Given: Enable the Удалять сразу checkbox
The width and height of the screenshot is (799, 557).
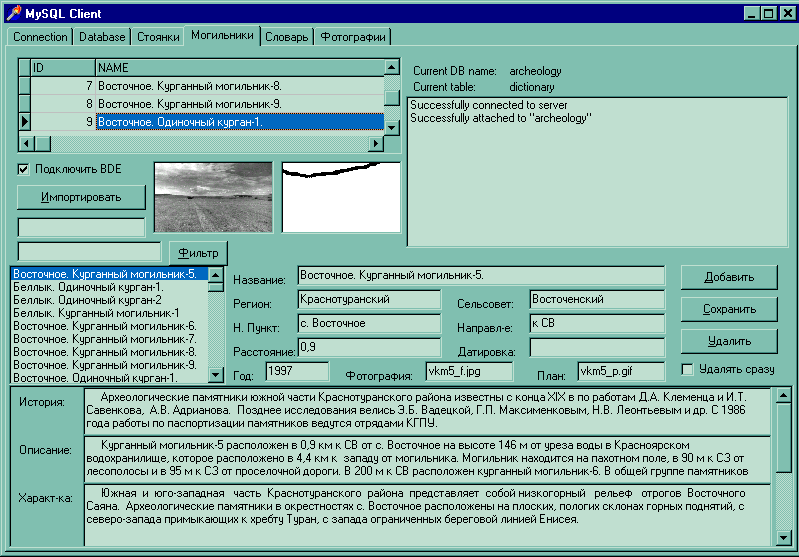Looking at the screenshot, I should coord(687,369).
